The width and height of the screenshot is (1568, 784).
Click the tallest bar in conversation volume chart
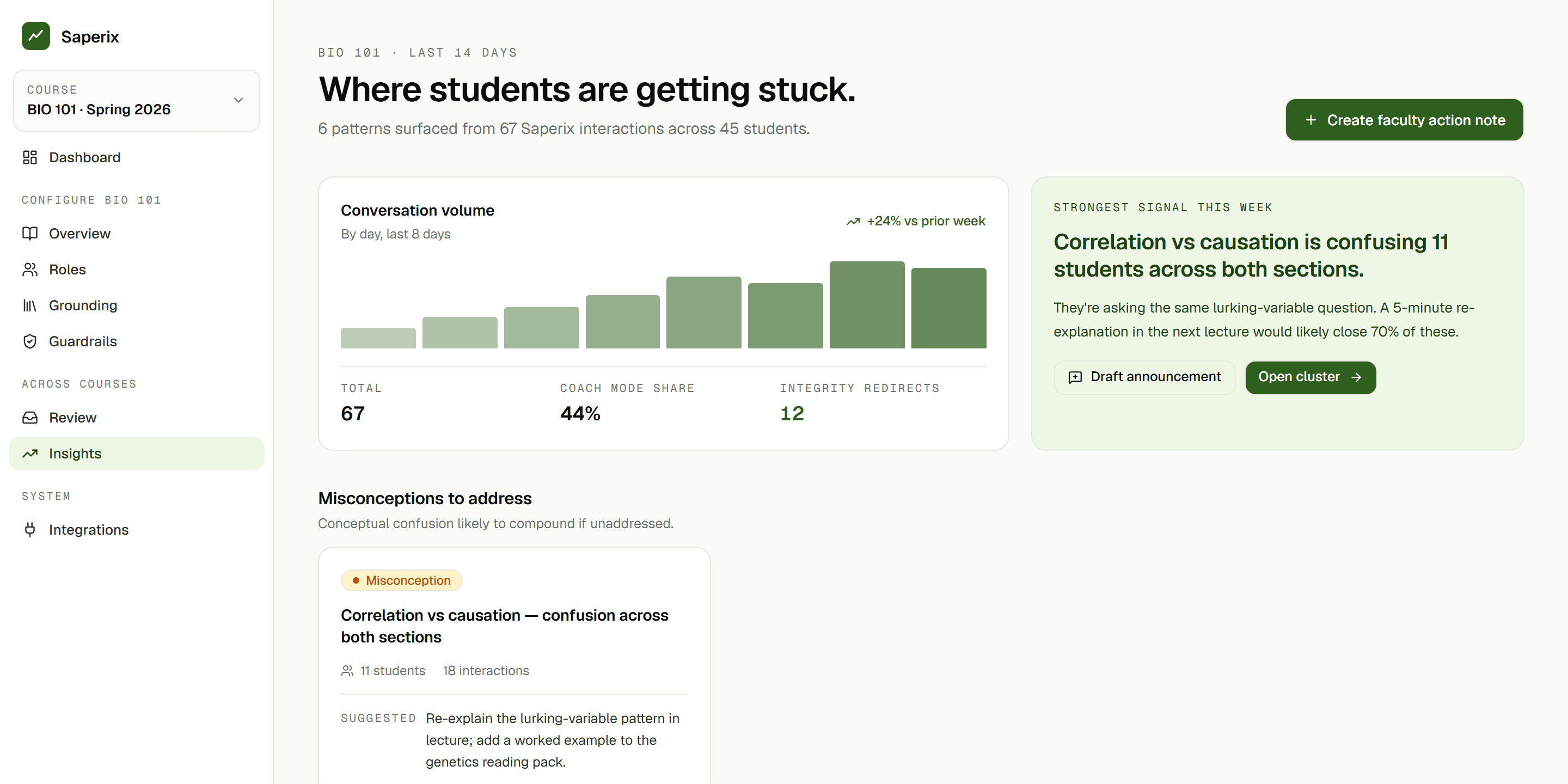(x=867, y=305)
